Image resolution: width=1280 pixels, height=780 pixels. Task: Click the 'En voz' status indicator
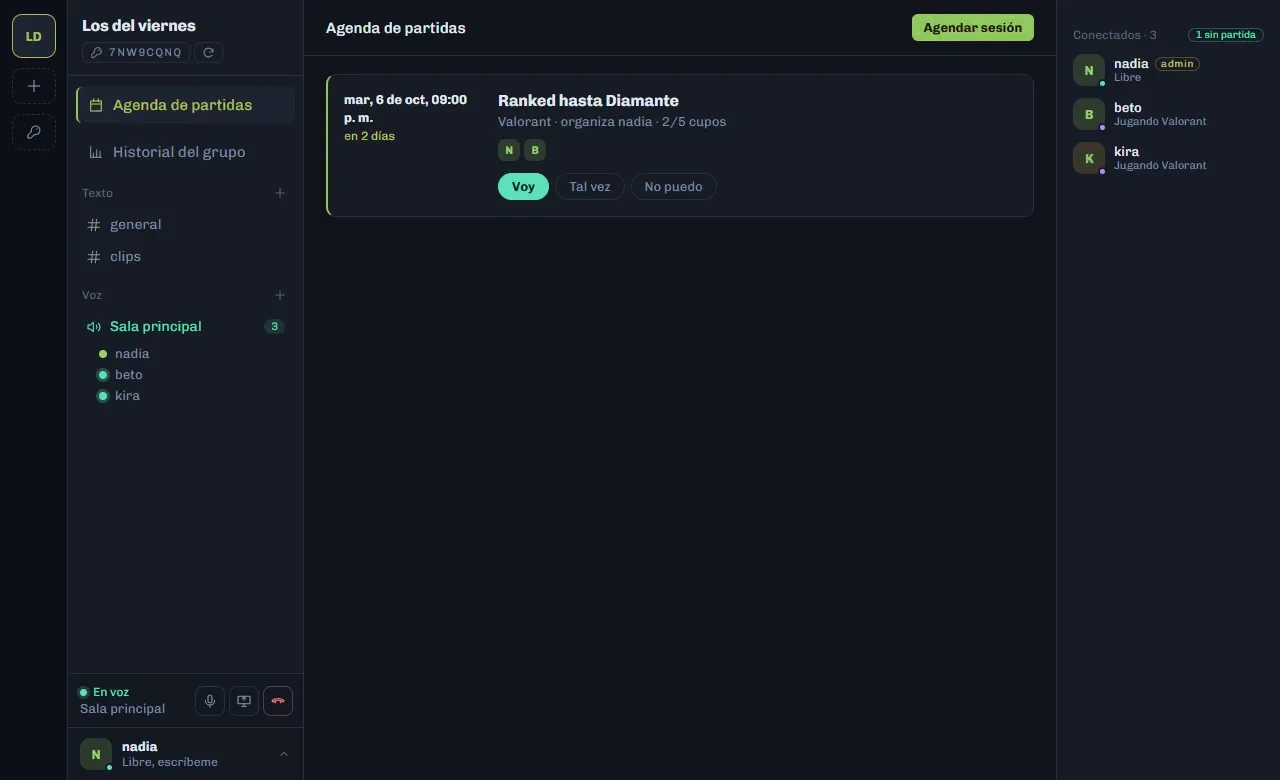104,692
